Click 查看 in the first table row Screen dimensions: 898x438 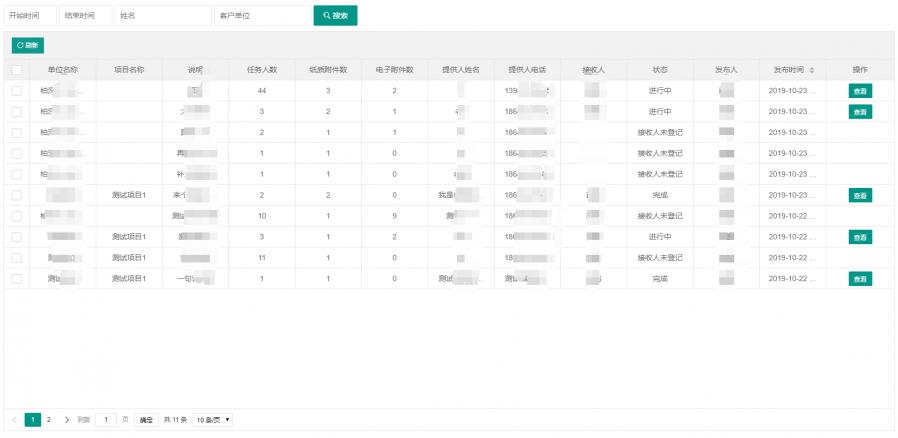[860, 91]
